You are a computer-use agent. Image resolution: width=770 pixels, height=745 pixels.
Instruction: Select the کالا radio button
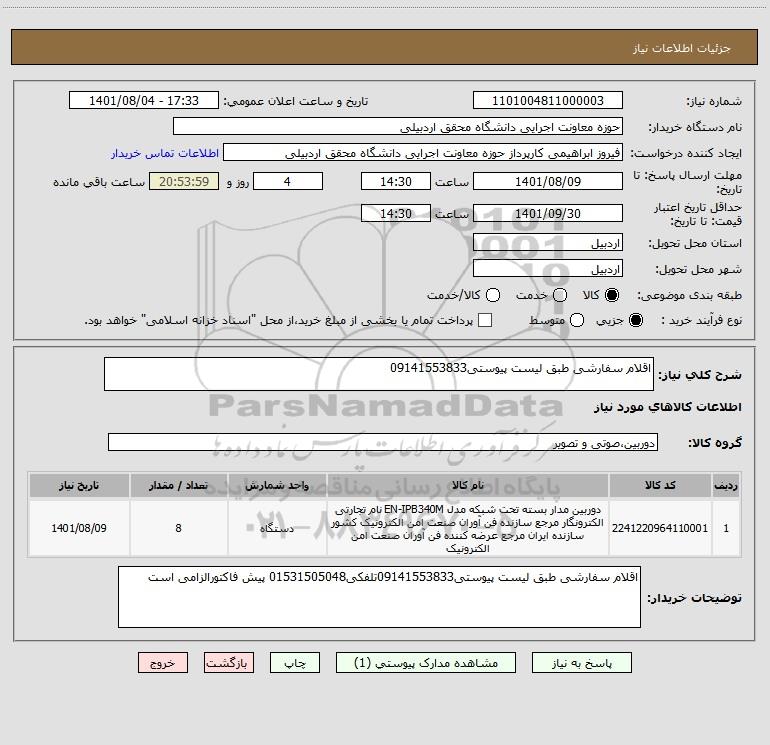tap(612, 295)
